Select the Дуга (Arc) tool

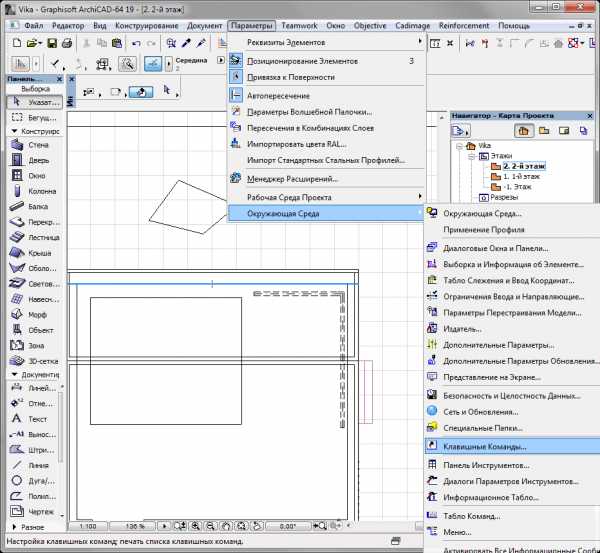tap(34, 481)
